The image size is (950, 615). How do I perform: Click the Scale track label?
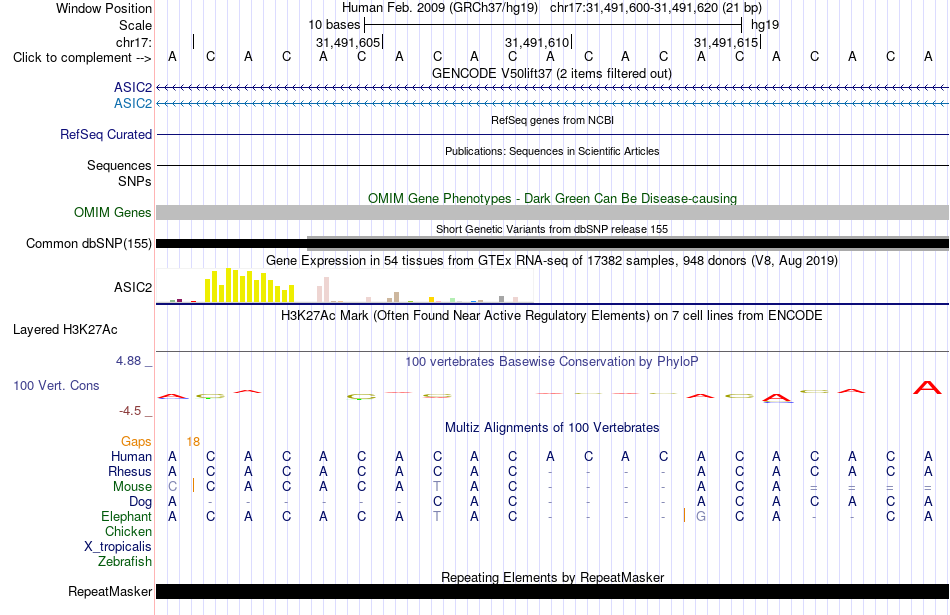pyautogui.click(x=135, y=25)
